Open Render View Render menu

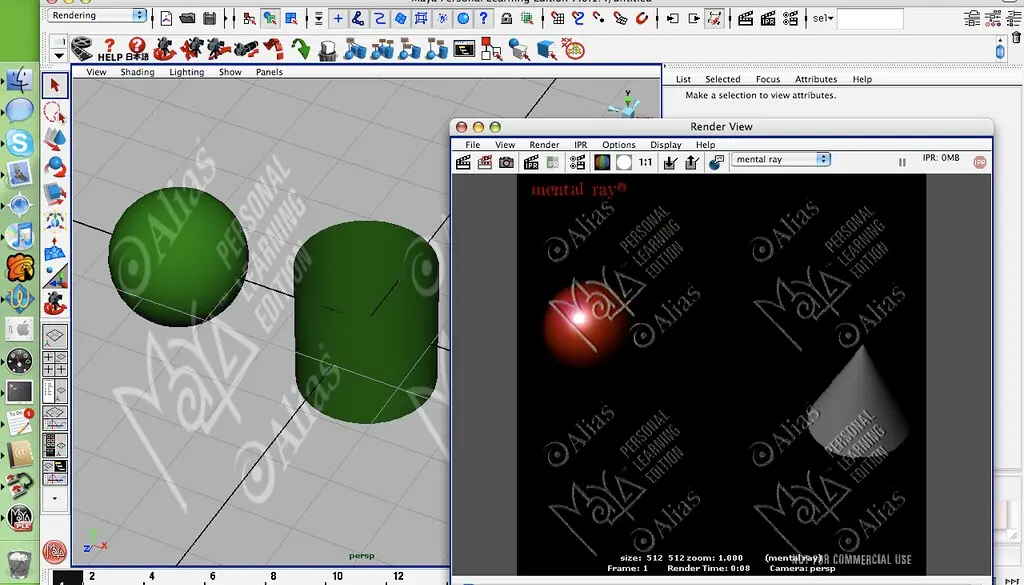click(544, 145)
